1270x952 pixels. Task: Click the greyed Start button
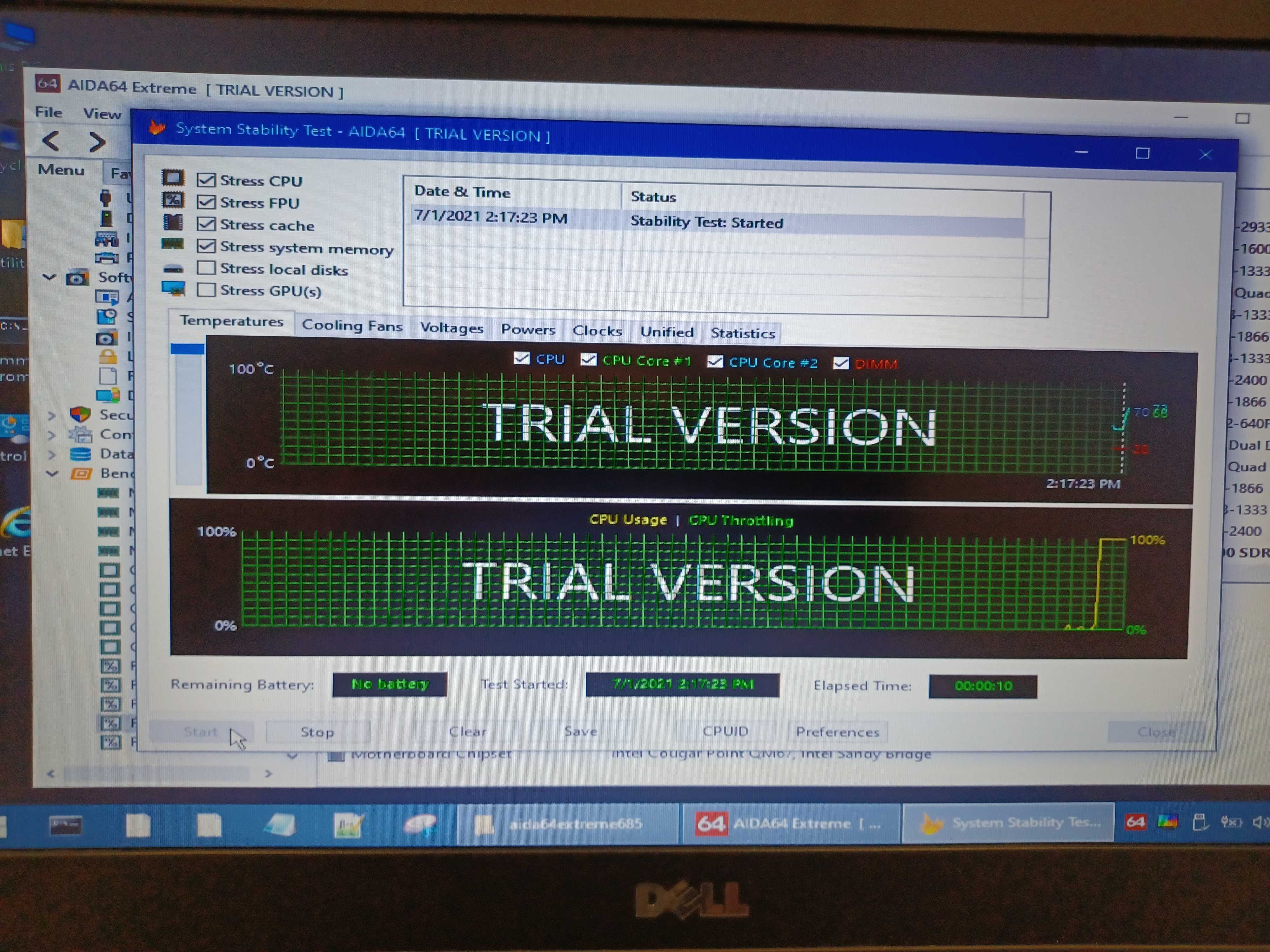tap(201, 732)
